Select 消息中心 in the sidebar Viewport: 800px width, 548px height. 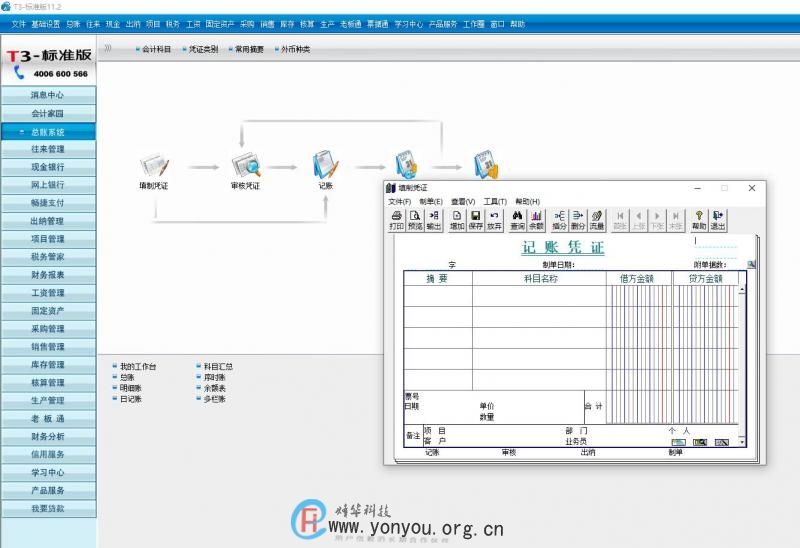[x=48, y=95]
